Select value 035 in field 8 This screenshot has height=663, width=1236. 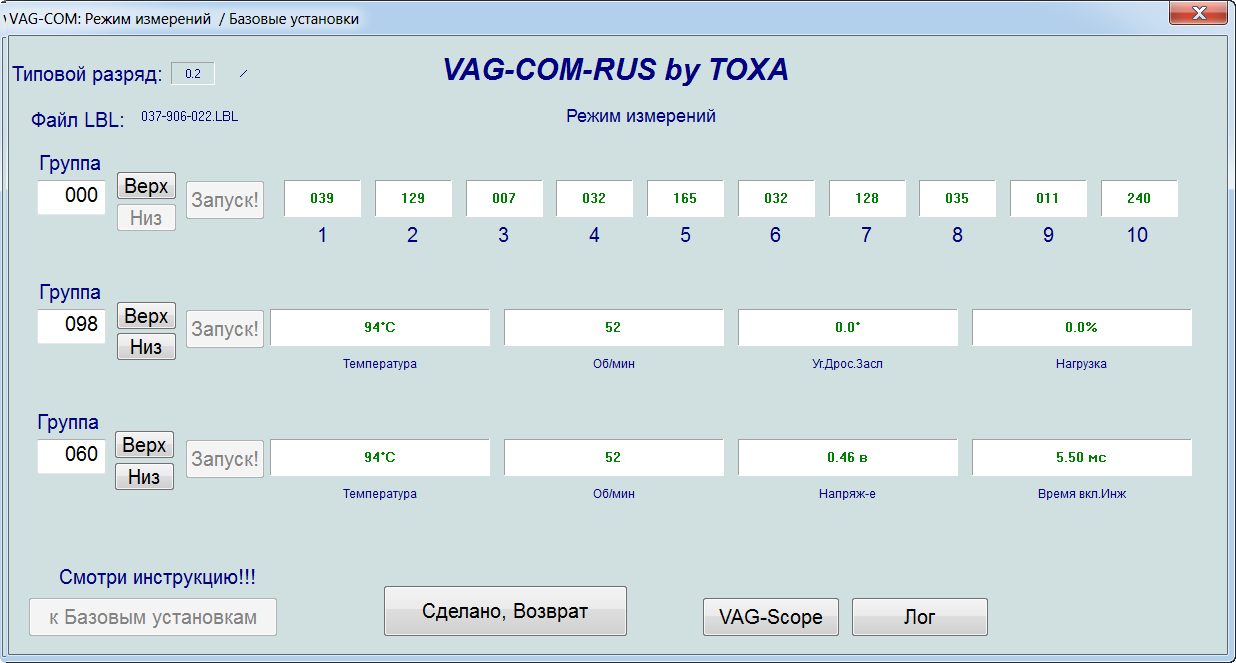[957, 198]
